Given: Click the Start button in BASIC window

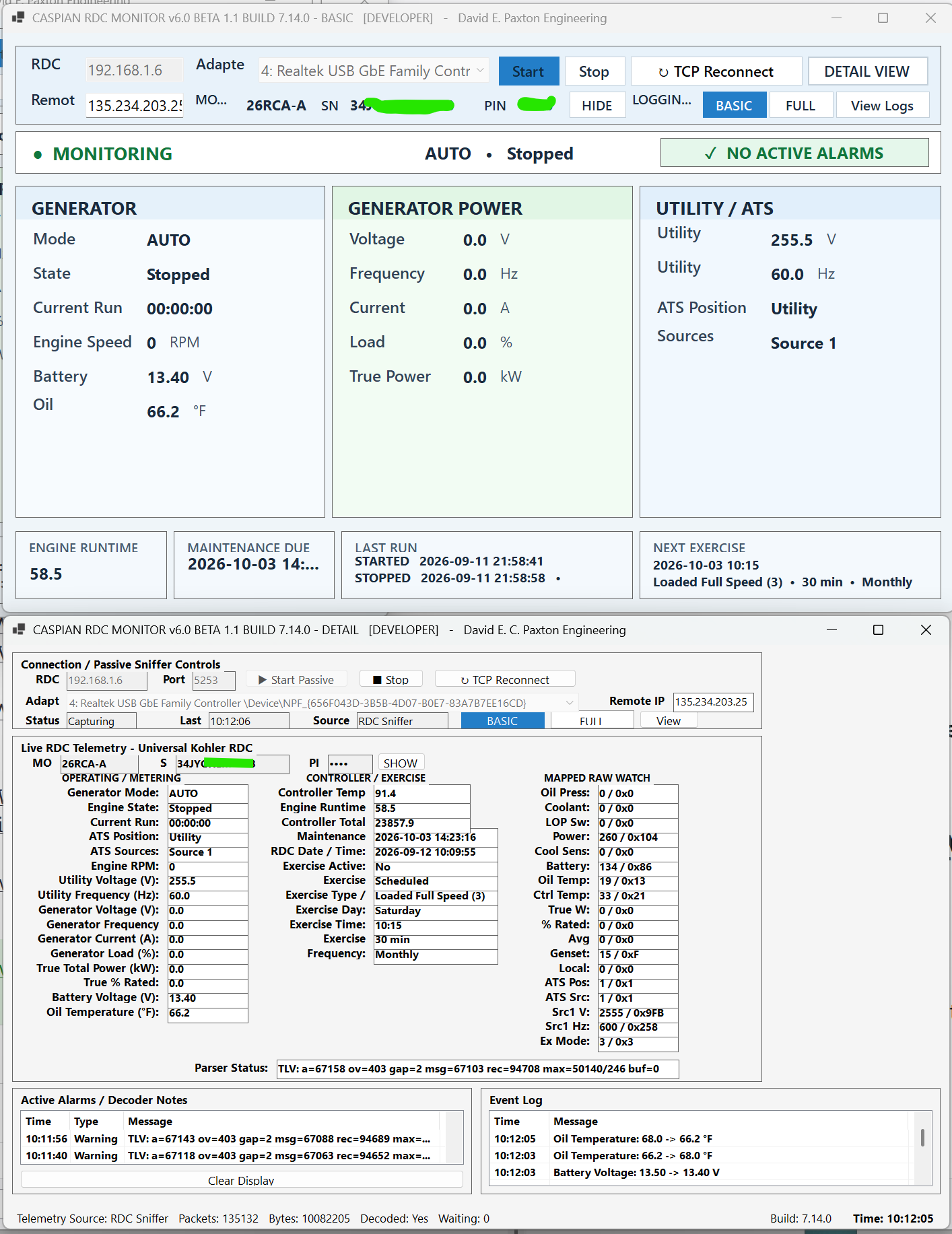Looking at the screenshot, I should coord(529,71).
